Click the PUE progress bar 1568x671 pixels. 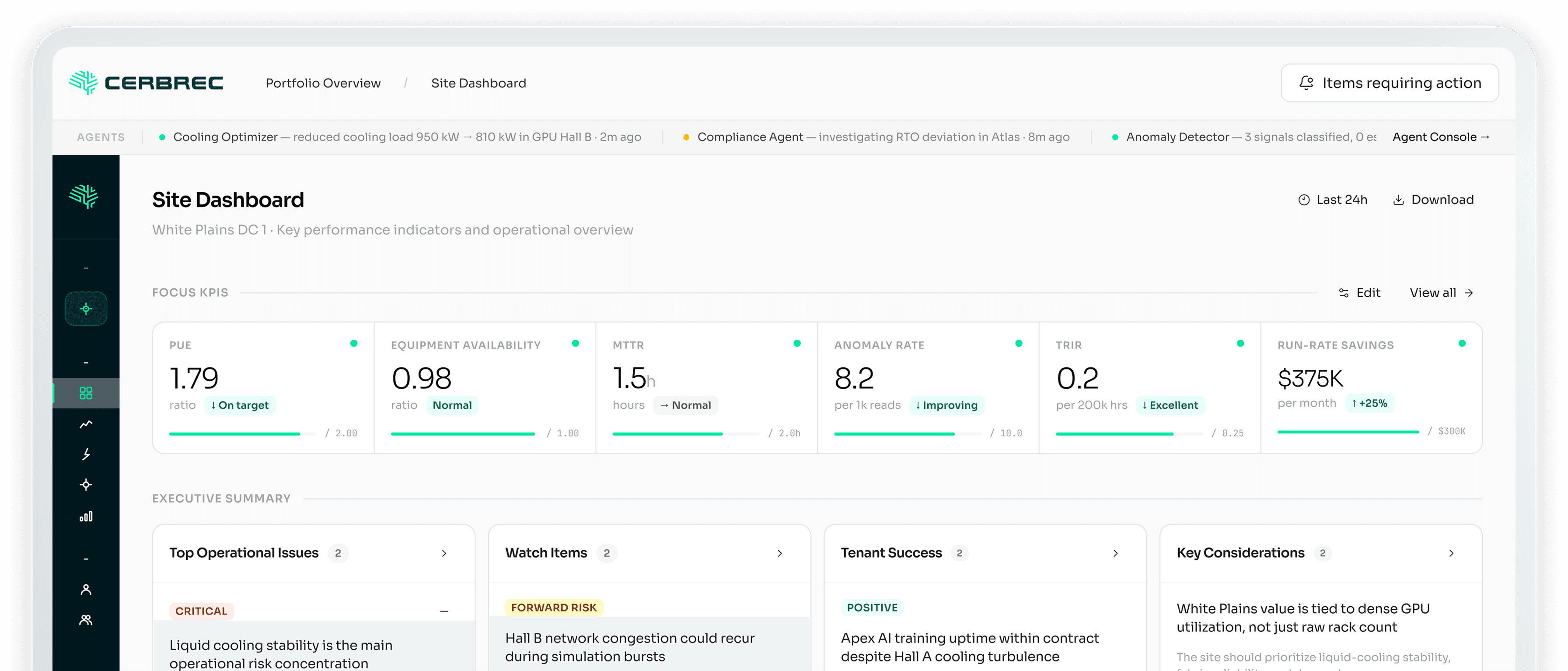click(x=243, y=433)
